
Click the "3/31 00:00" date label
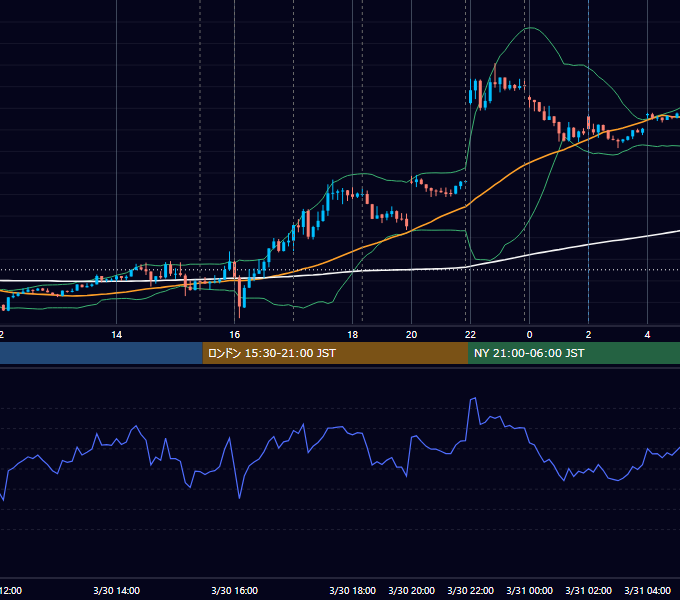click(x=530, y=590)
